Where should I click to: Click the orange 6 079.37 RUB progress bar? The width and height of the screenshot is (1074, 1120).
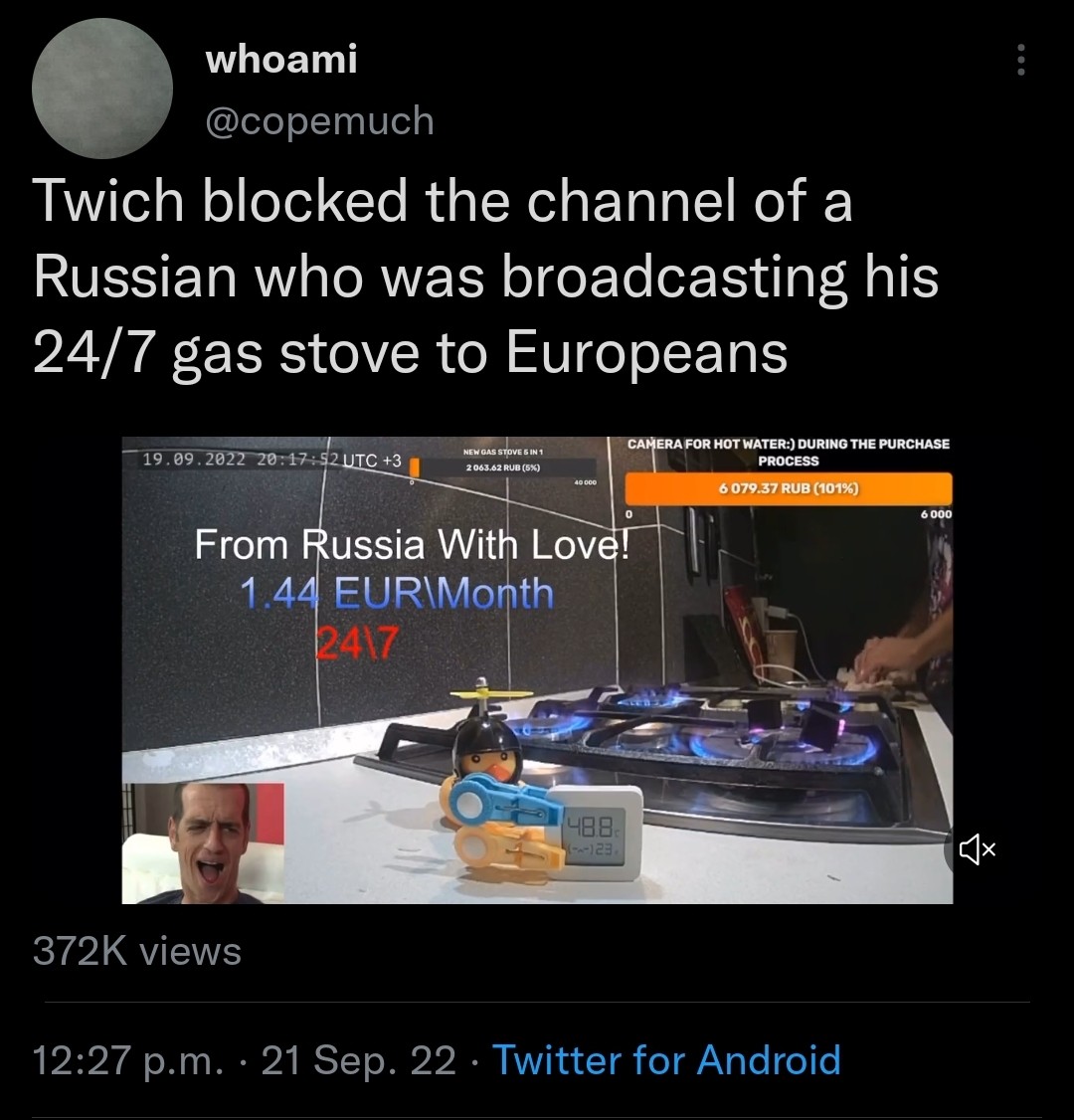789,488
